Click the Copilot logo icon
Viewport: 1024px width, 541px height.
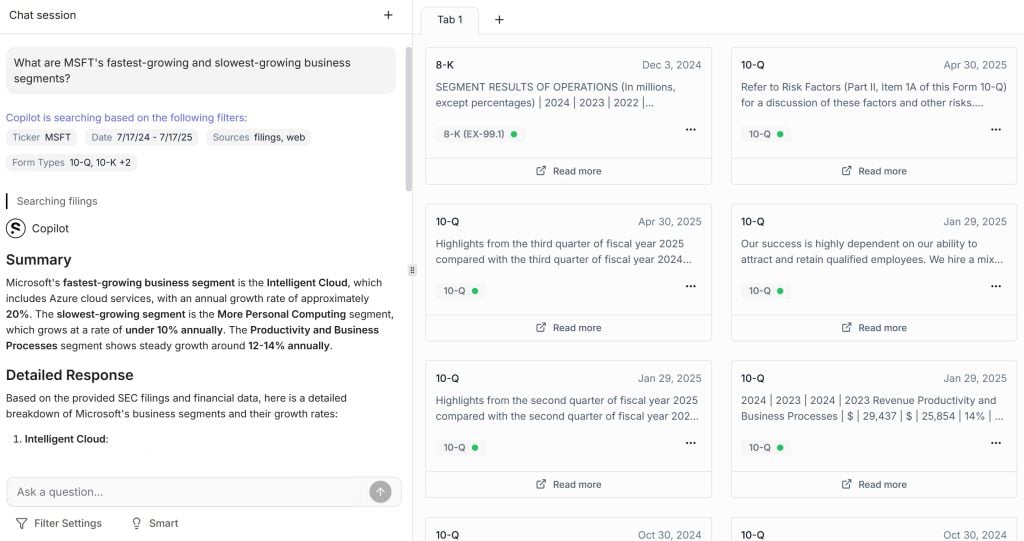[x=16, y=228]
